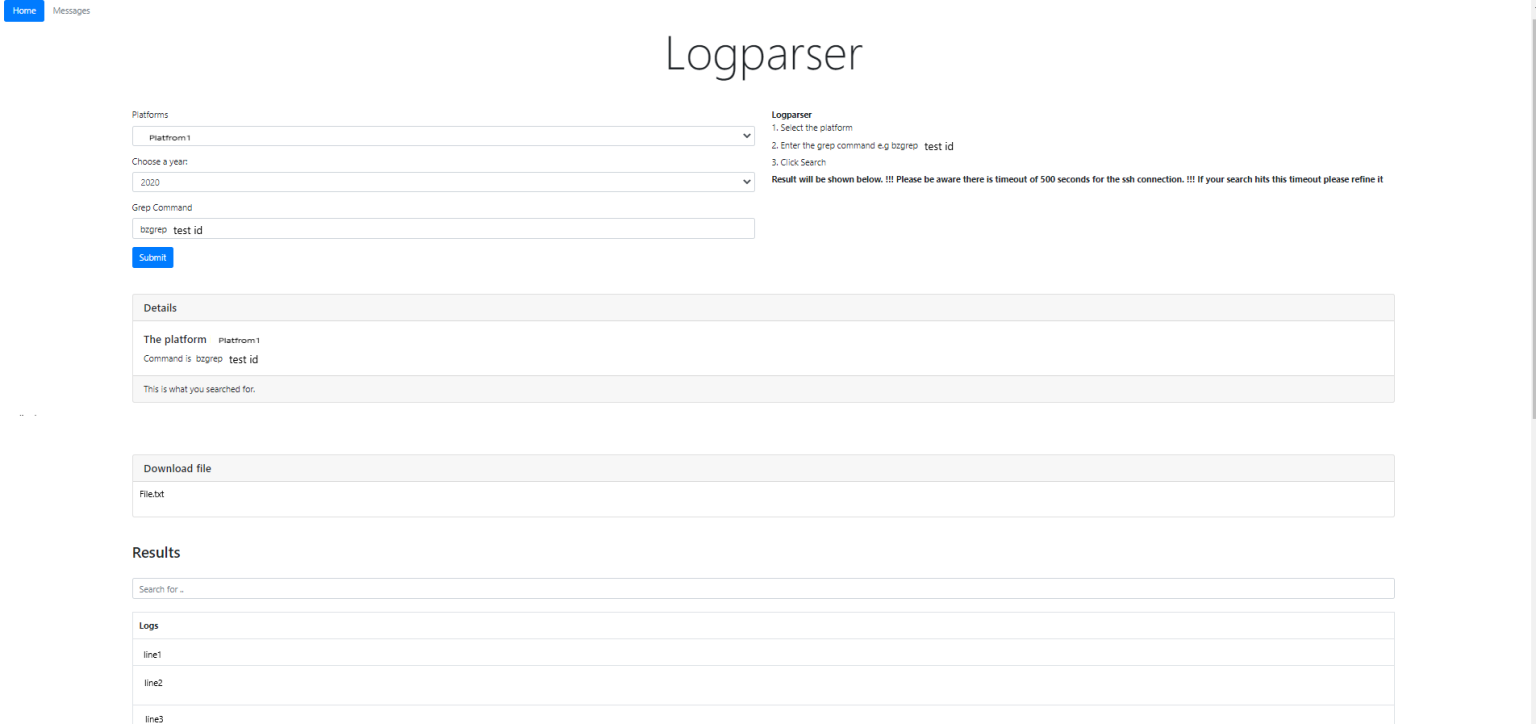Open the Home navigation tab
The image size is (1536, 724).
pyautogui.click(x=24, y=11)
